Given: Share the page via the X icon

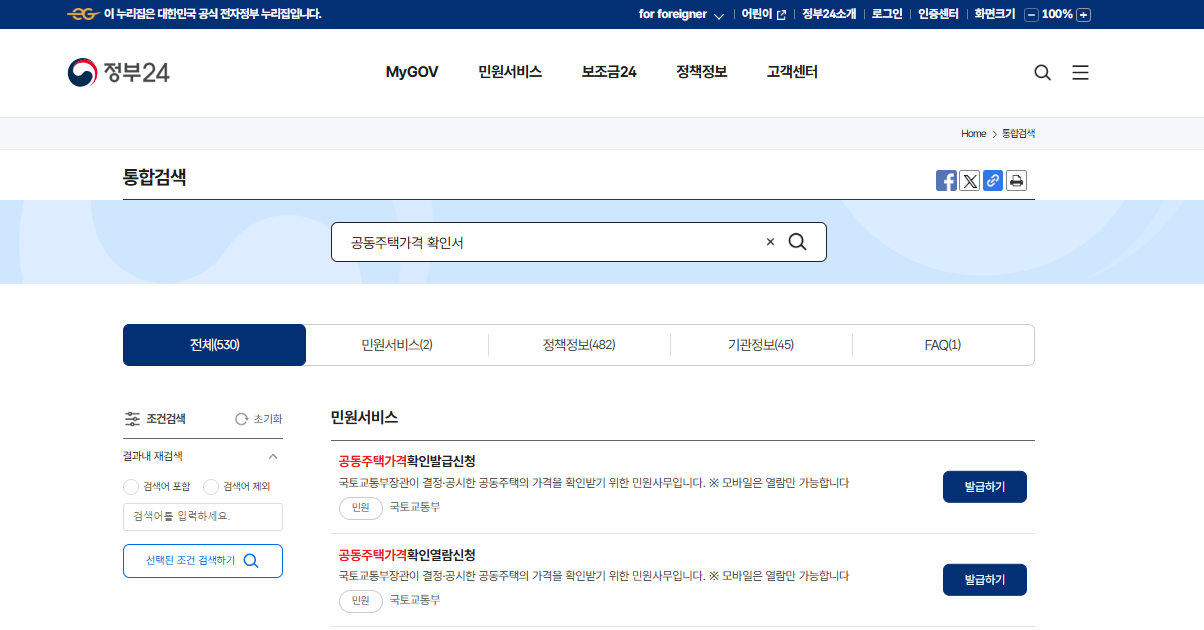Looking at the screenshot, I should click(x=969, y=180).
